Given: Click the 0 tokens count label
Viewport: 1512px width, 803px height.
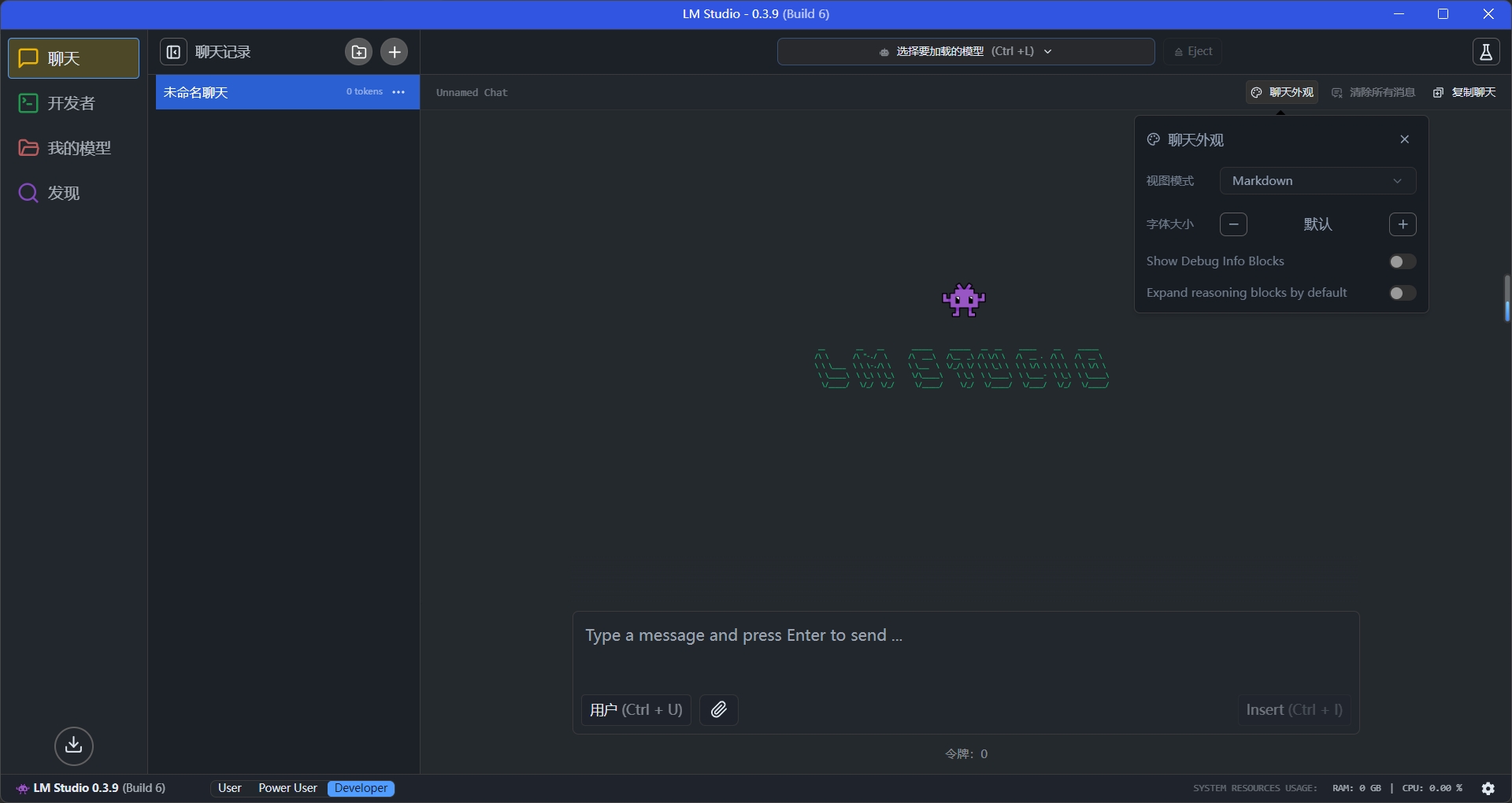Looking at the screenshot, I should coord(364,92).
